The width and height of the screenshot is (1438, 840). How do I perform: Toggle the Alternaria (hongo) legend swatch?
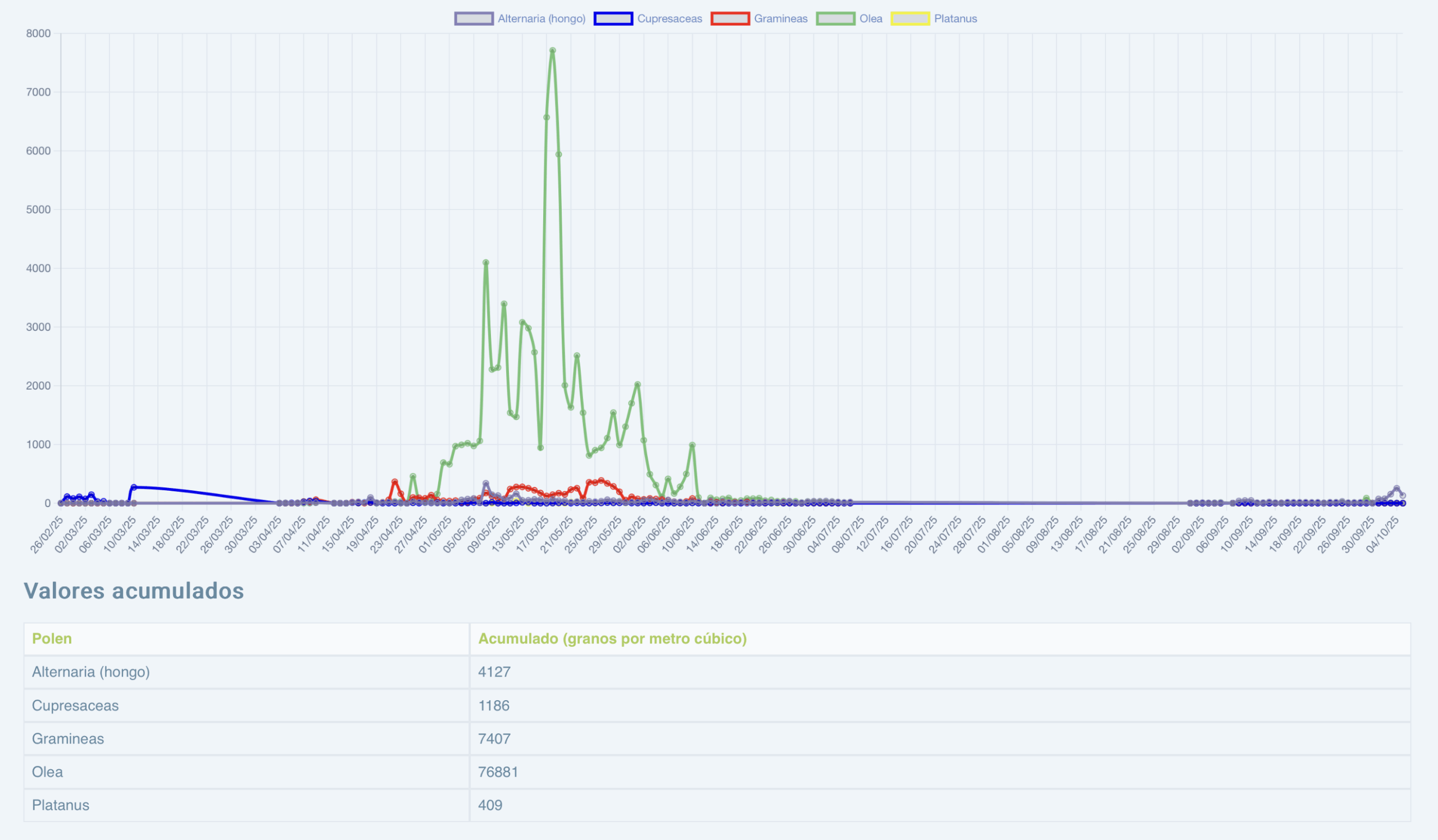[x=474, y=19]
